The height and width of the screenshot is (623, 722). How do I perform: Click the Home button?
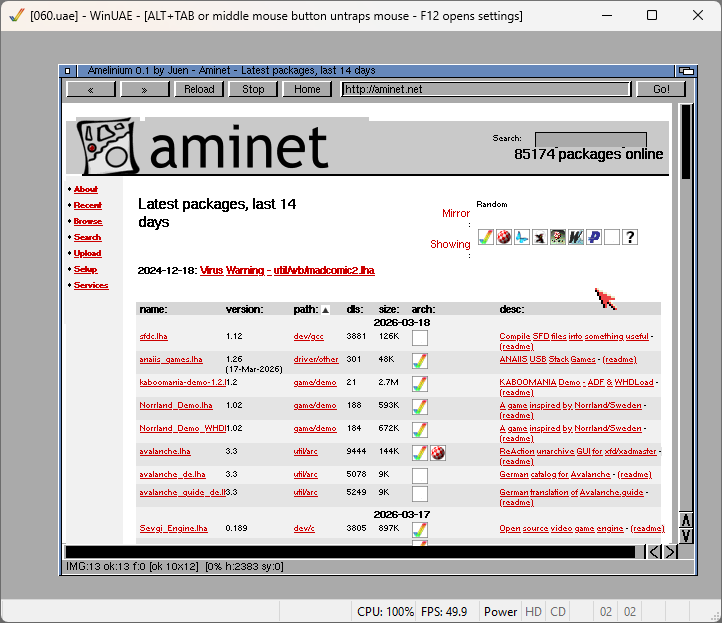(307, 89)
